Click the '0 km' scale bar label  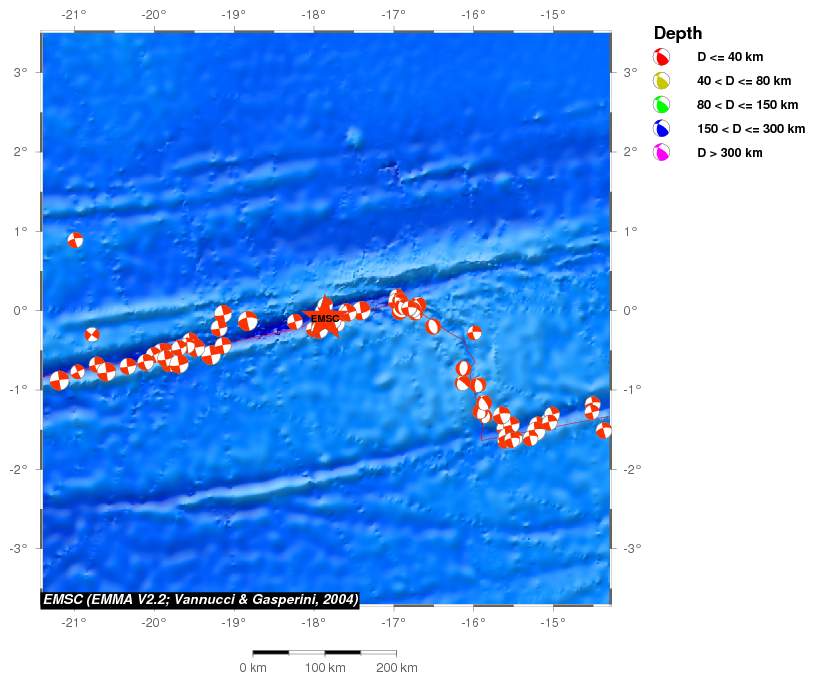tap(252, 668)
